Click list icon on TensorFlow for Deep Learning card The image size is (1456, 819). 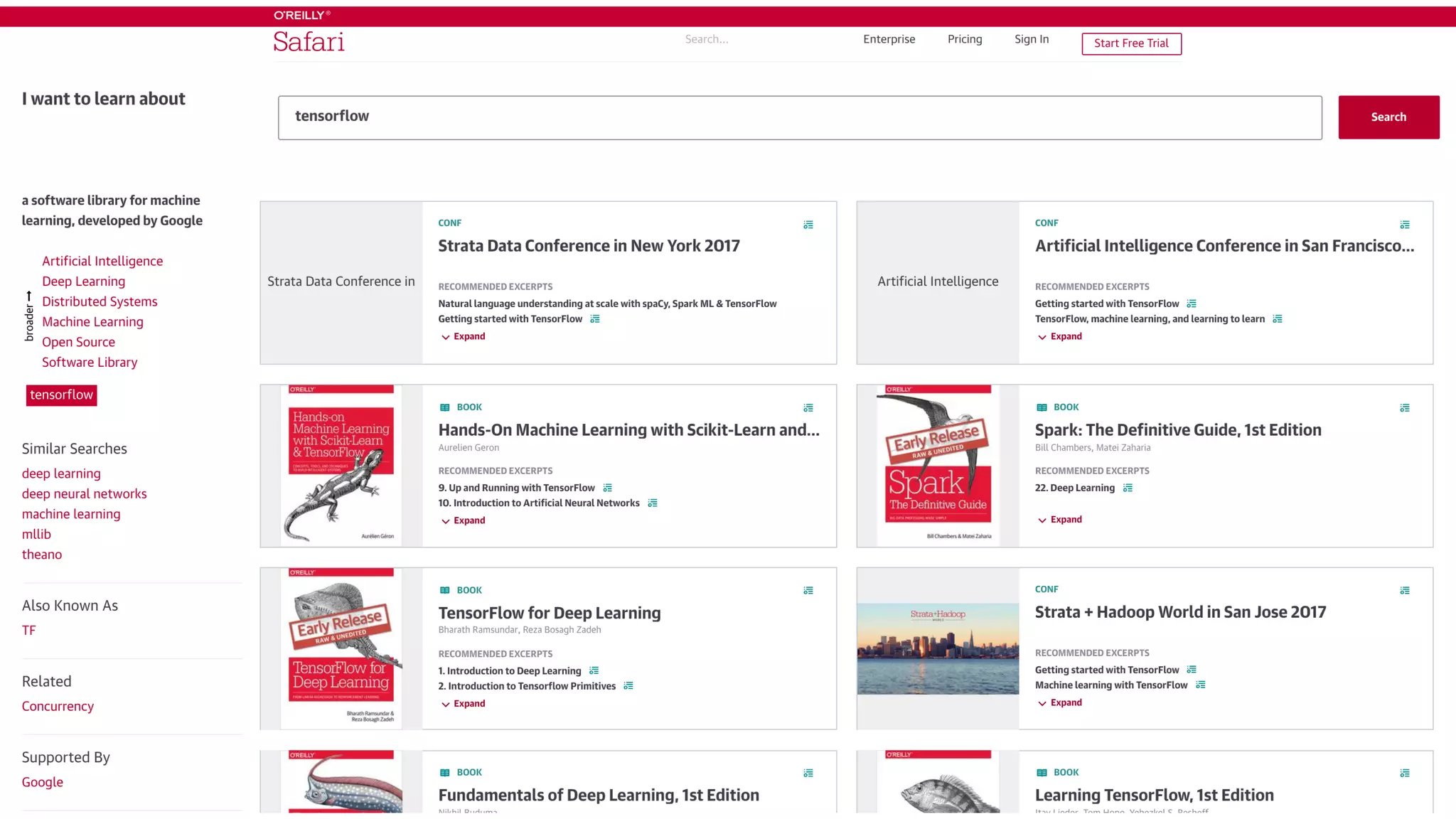808,591
